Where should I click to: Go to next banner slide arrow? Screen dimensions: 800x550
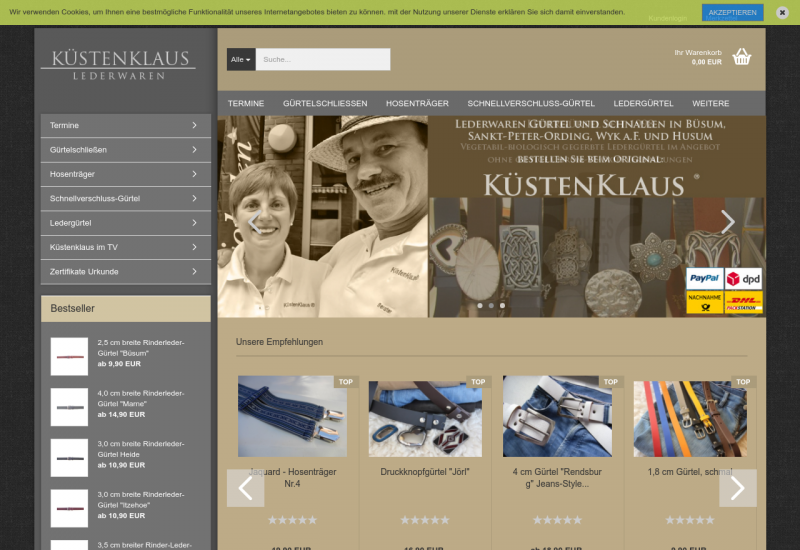pyautogui.click(x=727, y=222)
